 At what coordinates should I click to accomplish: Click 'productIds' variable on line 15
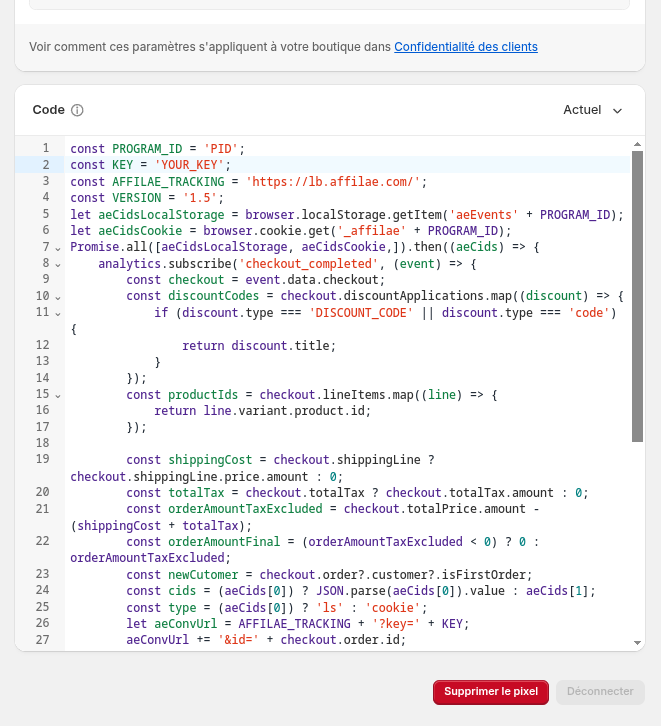(203, 394)
